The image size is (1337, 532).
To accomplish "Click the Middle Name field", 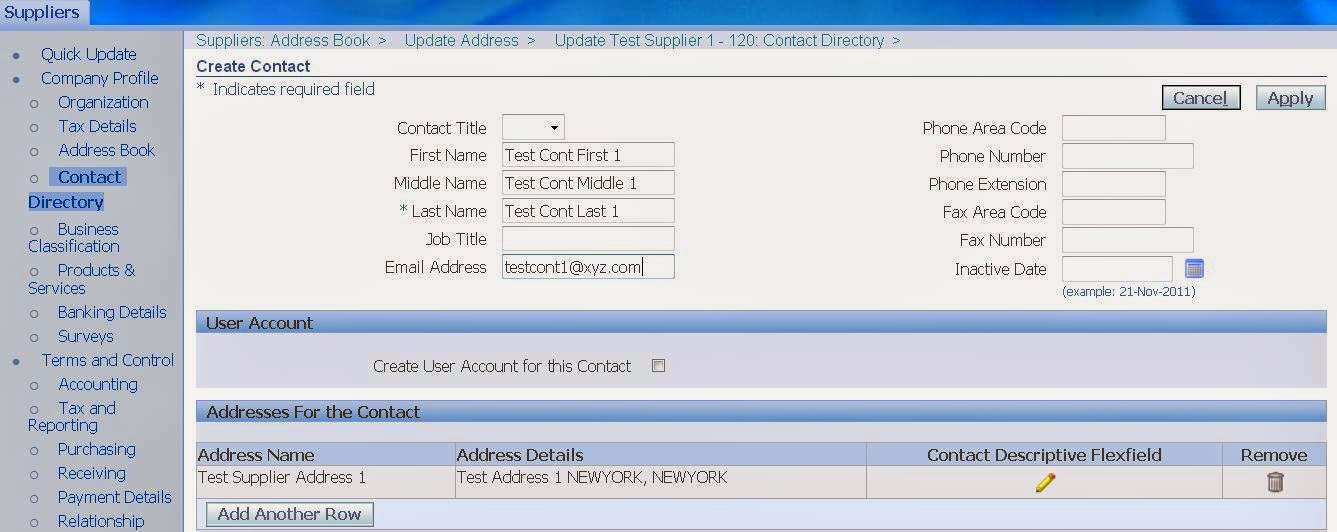I will (x=588, y=183).
